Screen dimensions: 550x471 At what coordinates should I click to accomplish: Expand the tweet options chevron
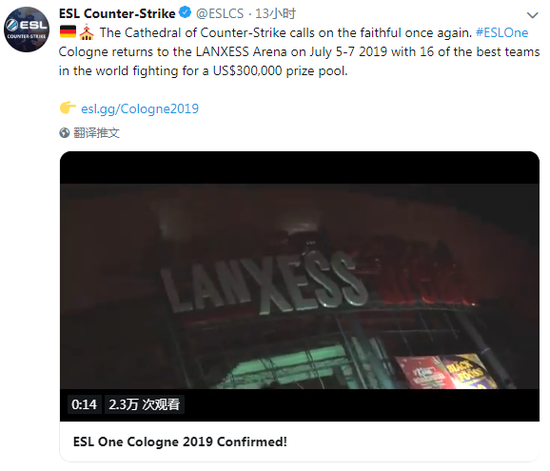click(532, 15)
